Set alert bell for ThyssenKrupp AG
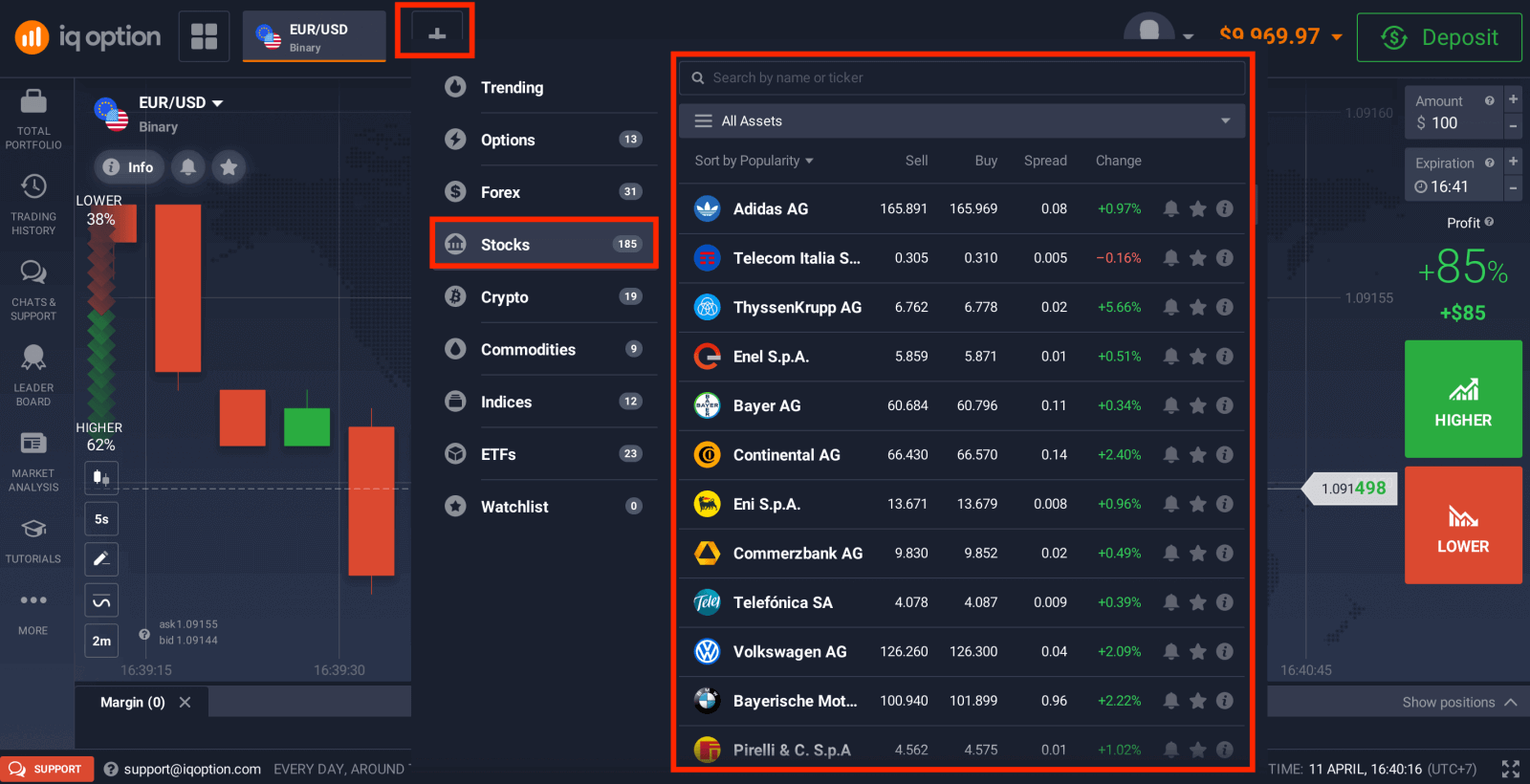The height and width of the screenshot is (784, 1530). tap(1170, 307)
